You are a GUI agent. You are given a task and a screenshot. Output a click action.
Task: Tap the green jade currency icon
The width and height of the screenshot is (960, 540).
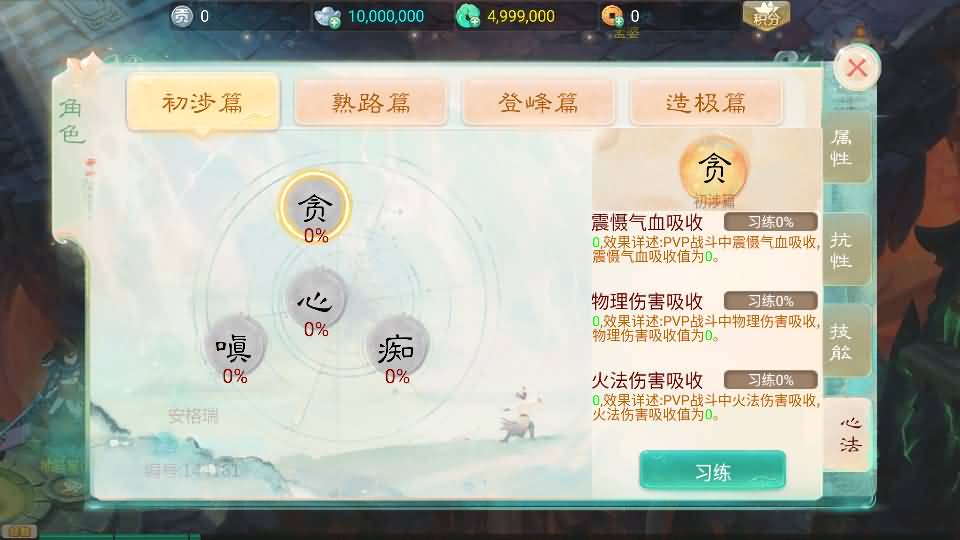468,16
